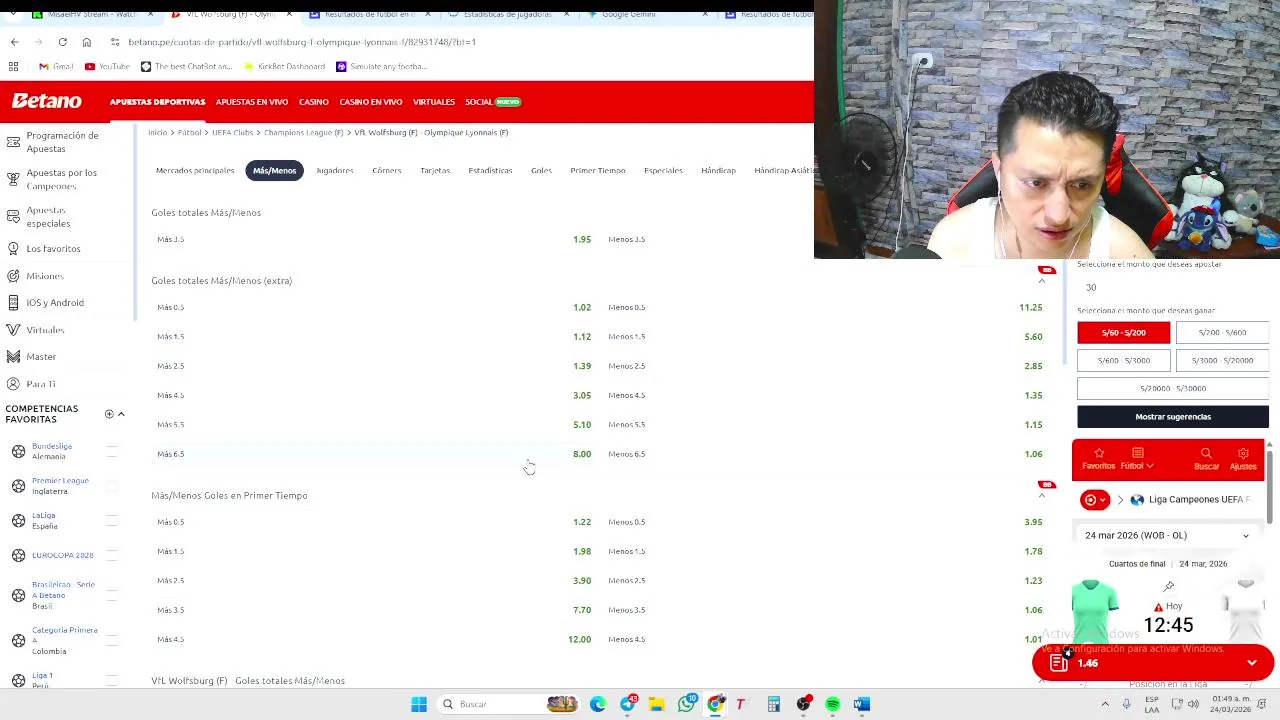Open iOS y Android sidebar item
1280x720 pixels.
pos(55,303)
